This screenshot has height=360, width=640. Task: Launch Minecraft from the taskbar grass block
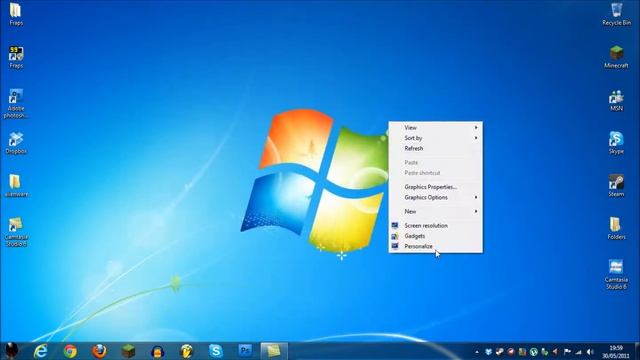(x=128, y=351)
